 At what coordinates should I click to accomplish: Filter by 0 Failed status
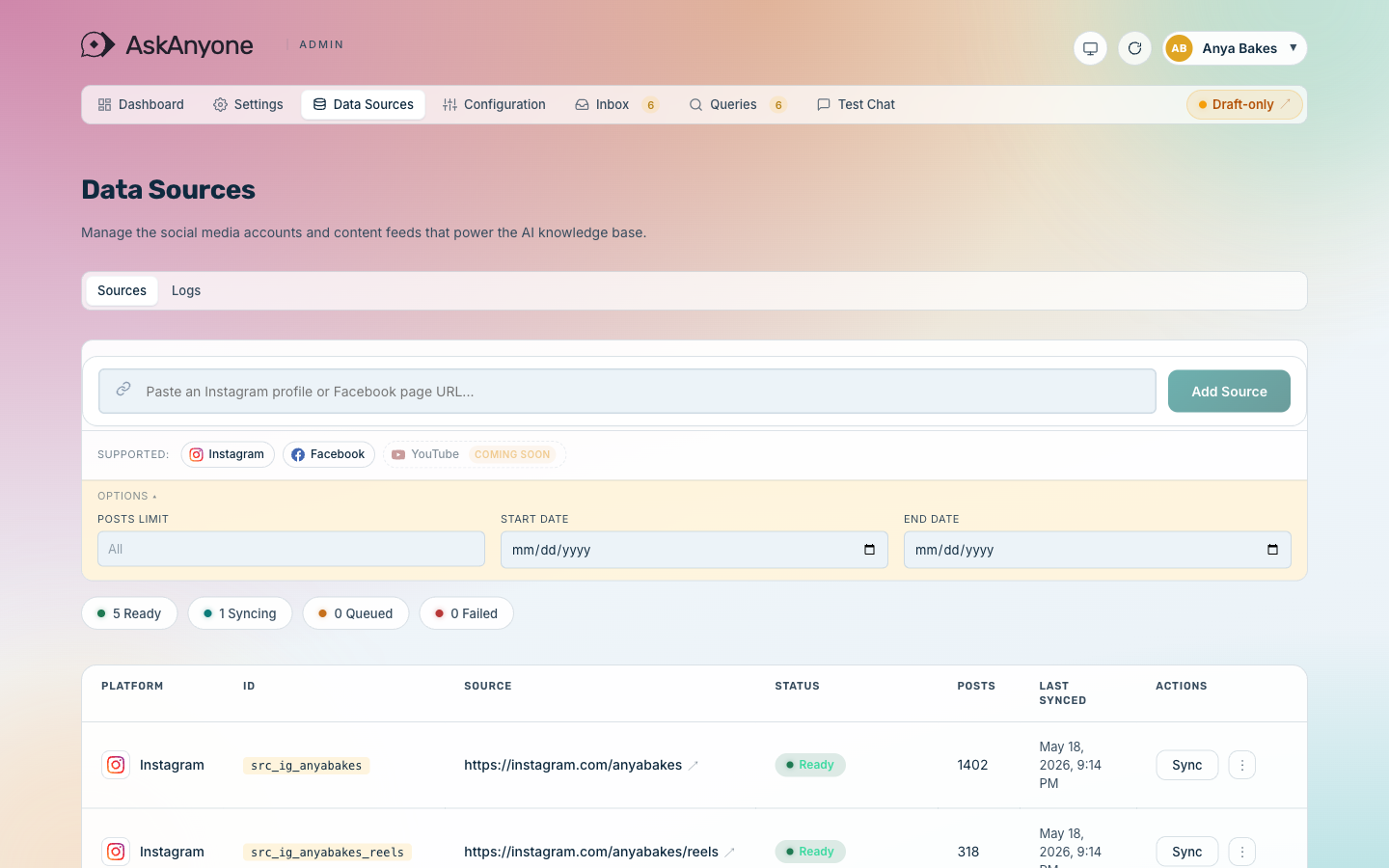tap(467, 613)
